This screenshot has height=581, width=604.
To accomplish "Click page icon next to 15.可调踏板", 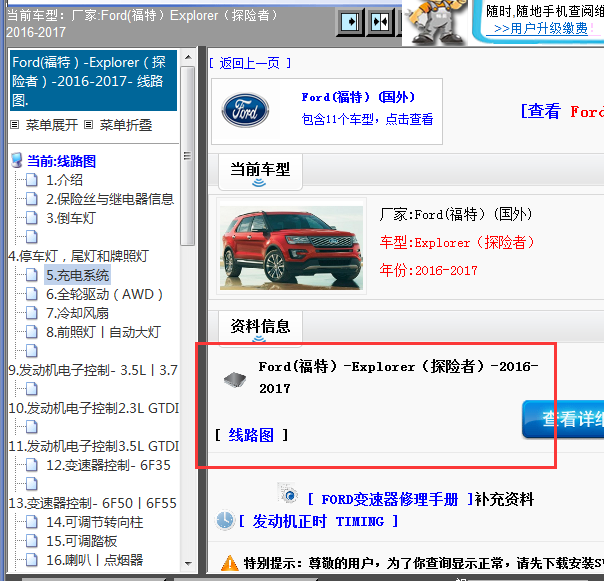I will point(32,541).
